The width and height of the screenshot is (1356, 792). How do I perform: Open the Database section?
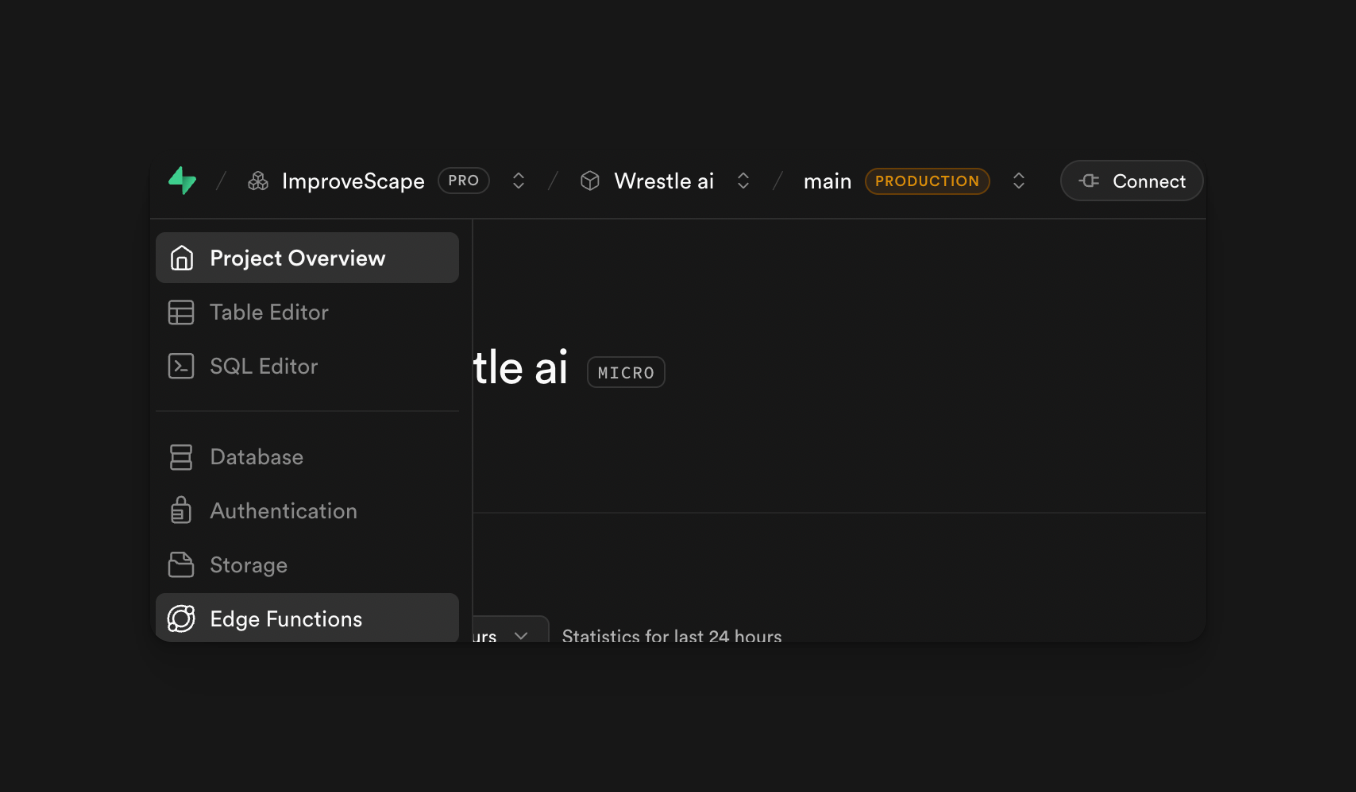point(307,457)
